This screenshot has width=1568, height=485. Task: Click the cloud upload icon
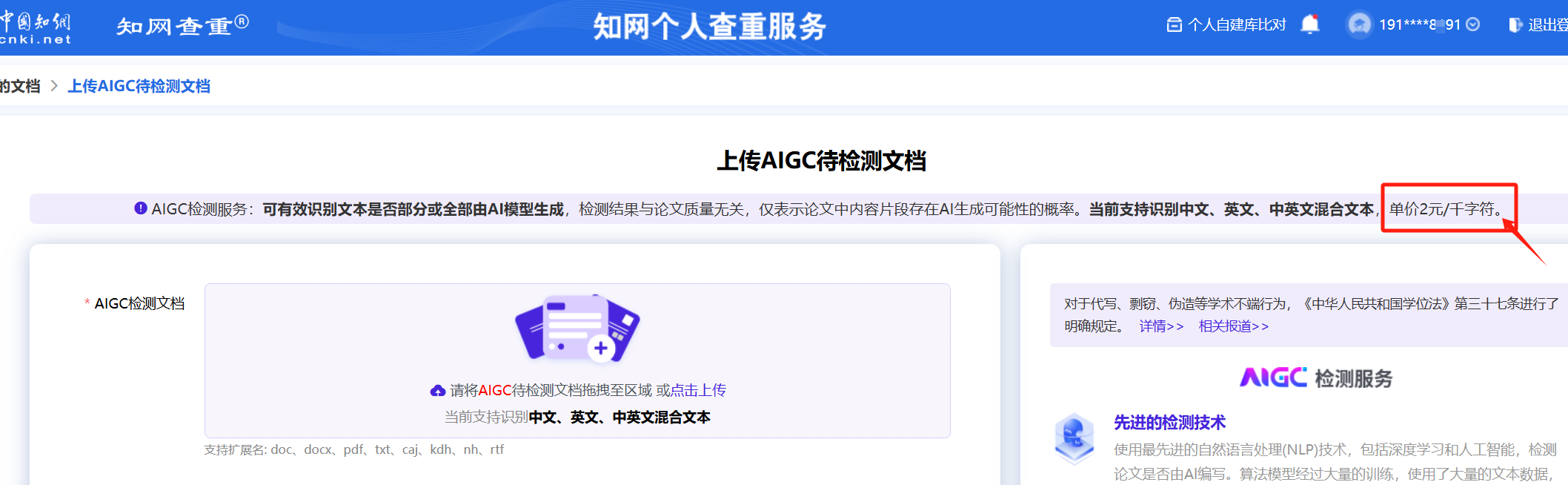point(438,390)
